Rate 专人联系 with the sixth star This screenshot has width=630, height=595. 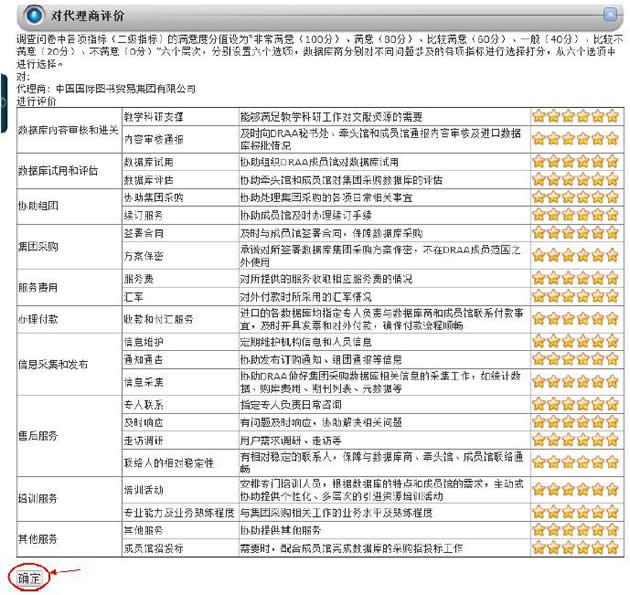tap(612, 402)
